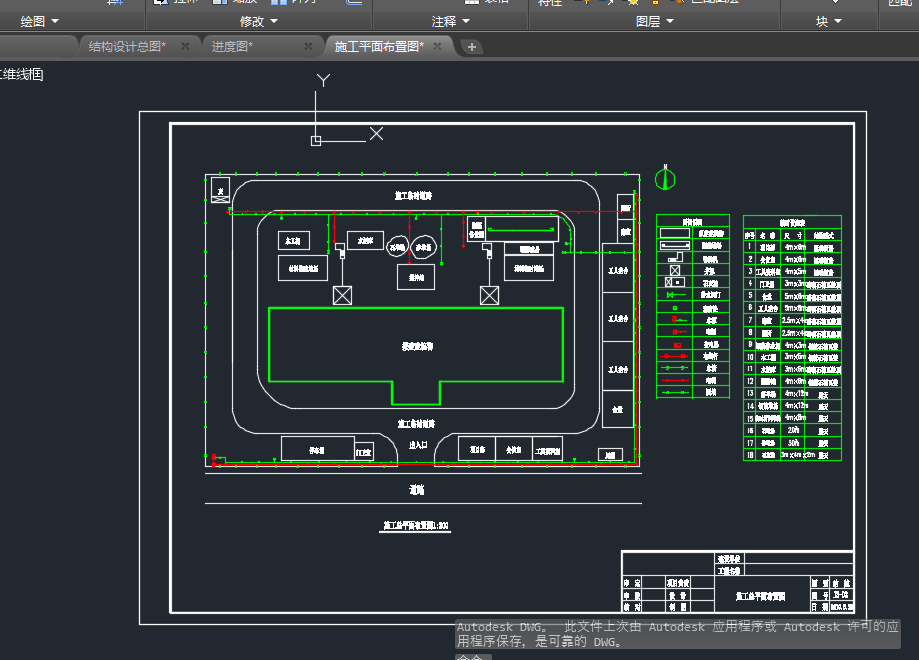This screenshot has height=660, width=919.
Task: Select the right crossed-box crane symbol
Action: (489, 295)
